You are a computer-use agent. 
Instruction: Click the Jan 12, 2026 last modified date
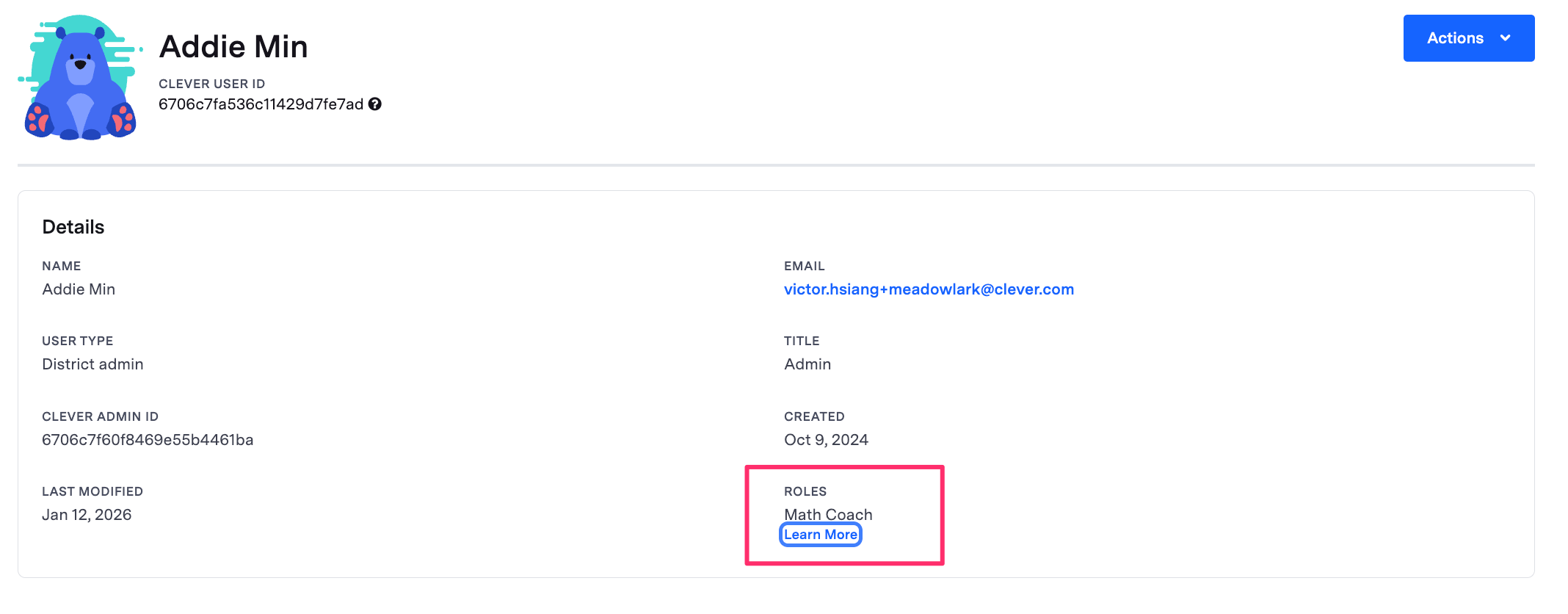pos(87,515)
